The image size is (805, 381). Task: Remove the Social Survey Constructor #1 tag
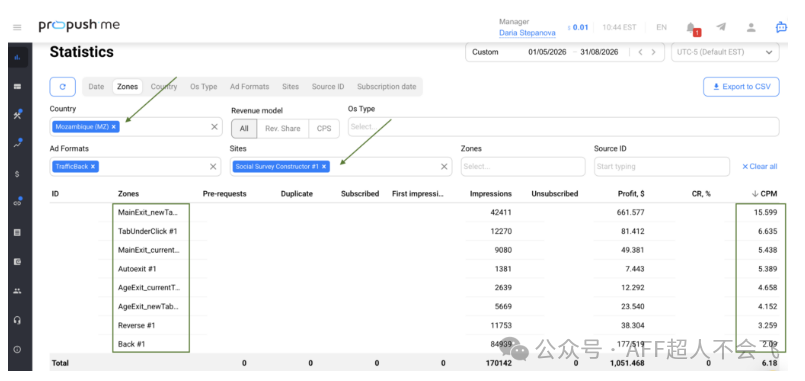324,166
